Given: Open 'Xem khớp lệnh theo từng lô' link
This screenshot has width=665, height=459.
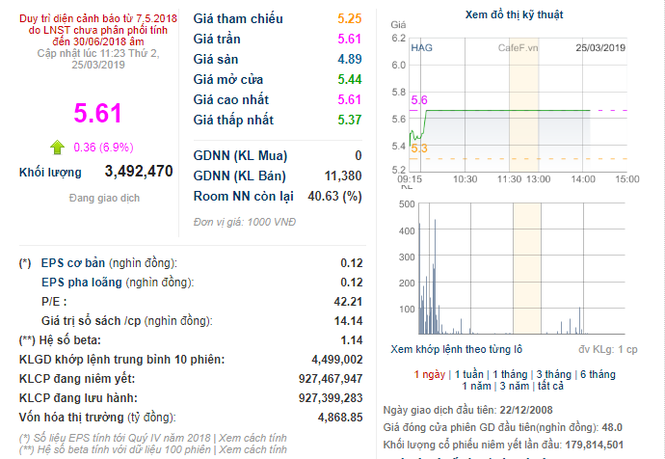Looking at the screenshot, I should pos(456,350).
